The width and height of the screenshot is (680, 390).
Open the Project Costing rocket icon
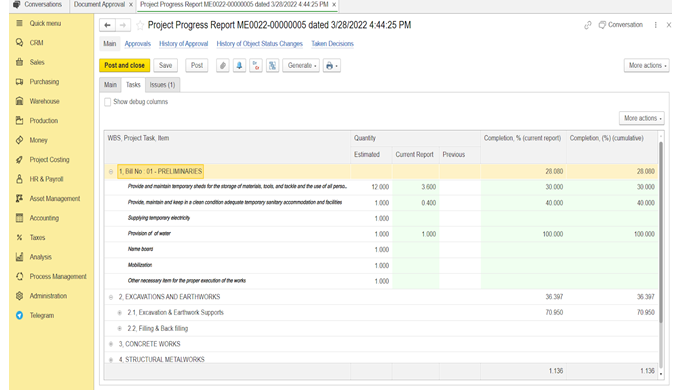click(x=20, y=160)
